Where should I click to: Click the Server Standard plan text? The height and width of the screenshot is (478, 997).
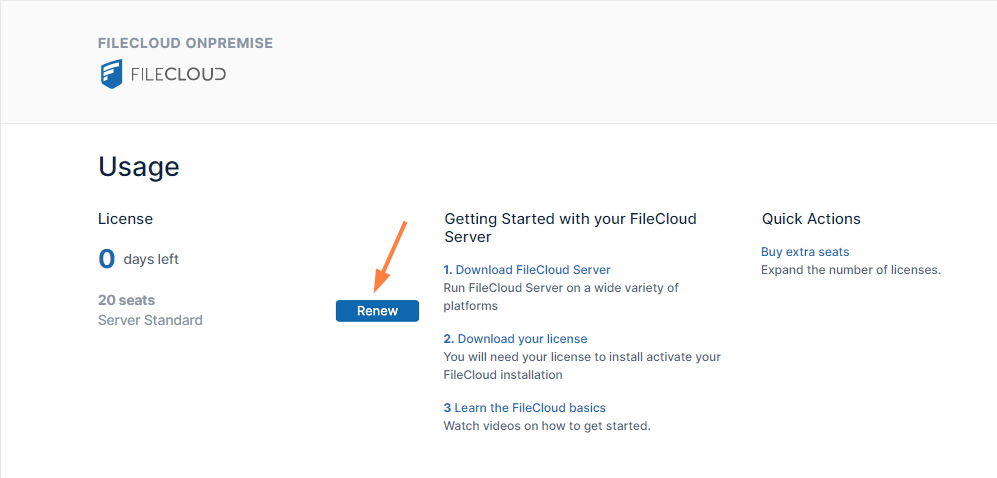click(x=150, y=321)
